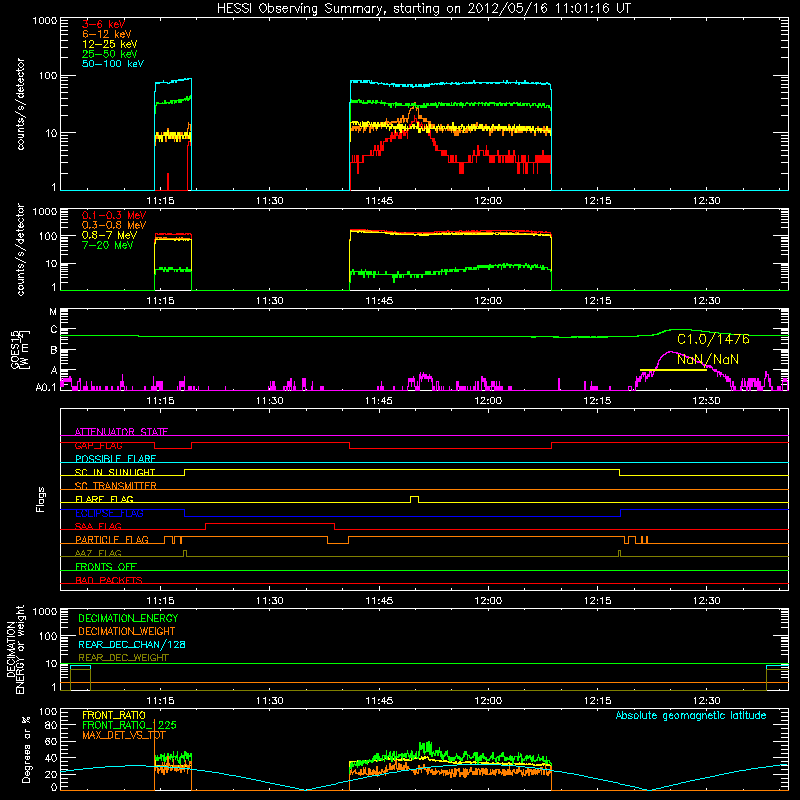Click the REAR_DEC_WEIGHT legend label
Viewport: 800px width, 800px height.
pyautogui.click(x=123, y=658)
